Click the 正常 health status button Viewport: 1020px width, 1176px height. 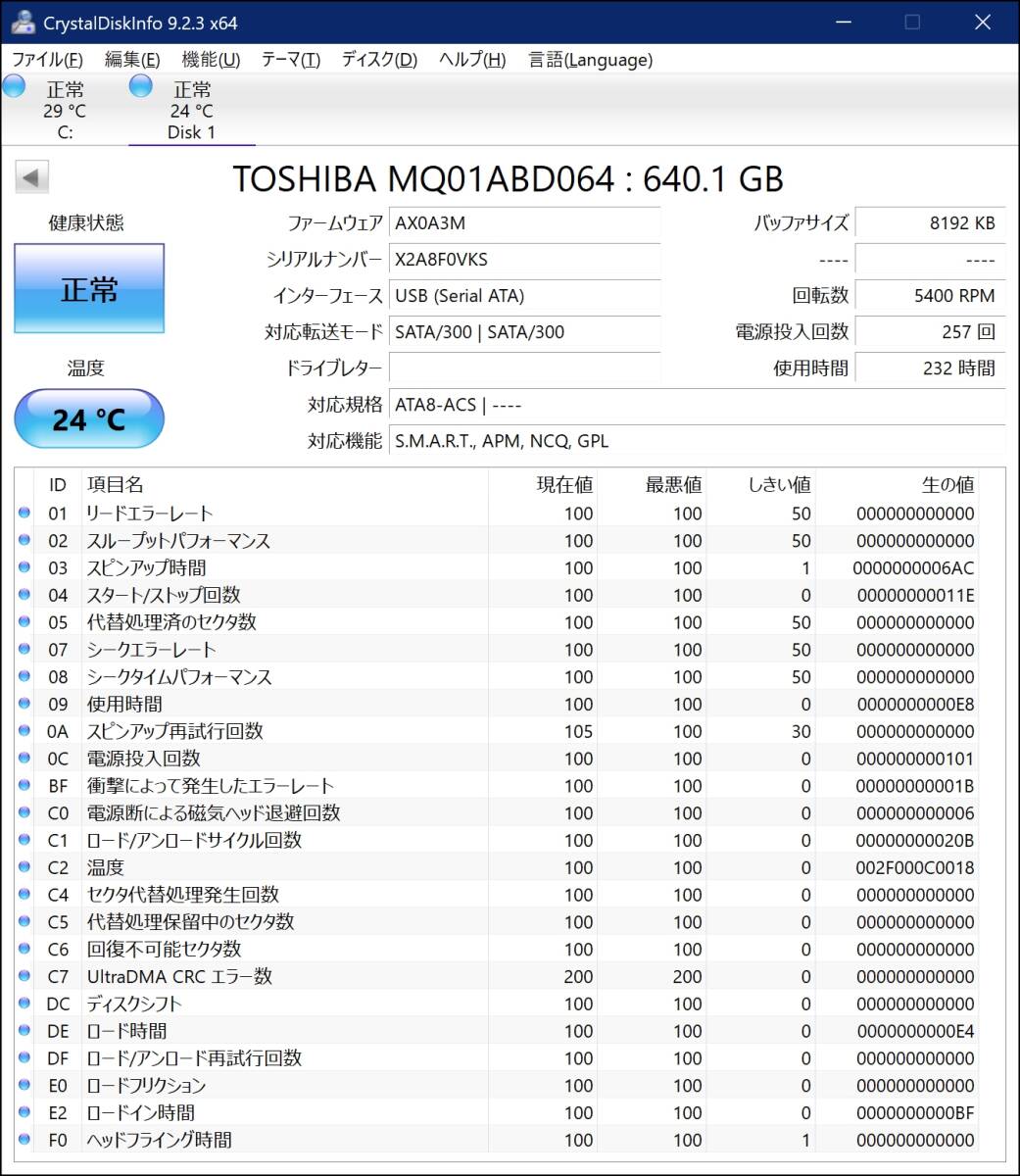point(88,288)
